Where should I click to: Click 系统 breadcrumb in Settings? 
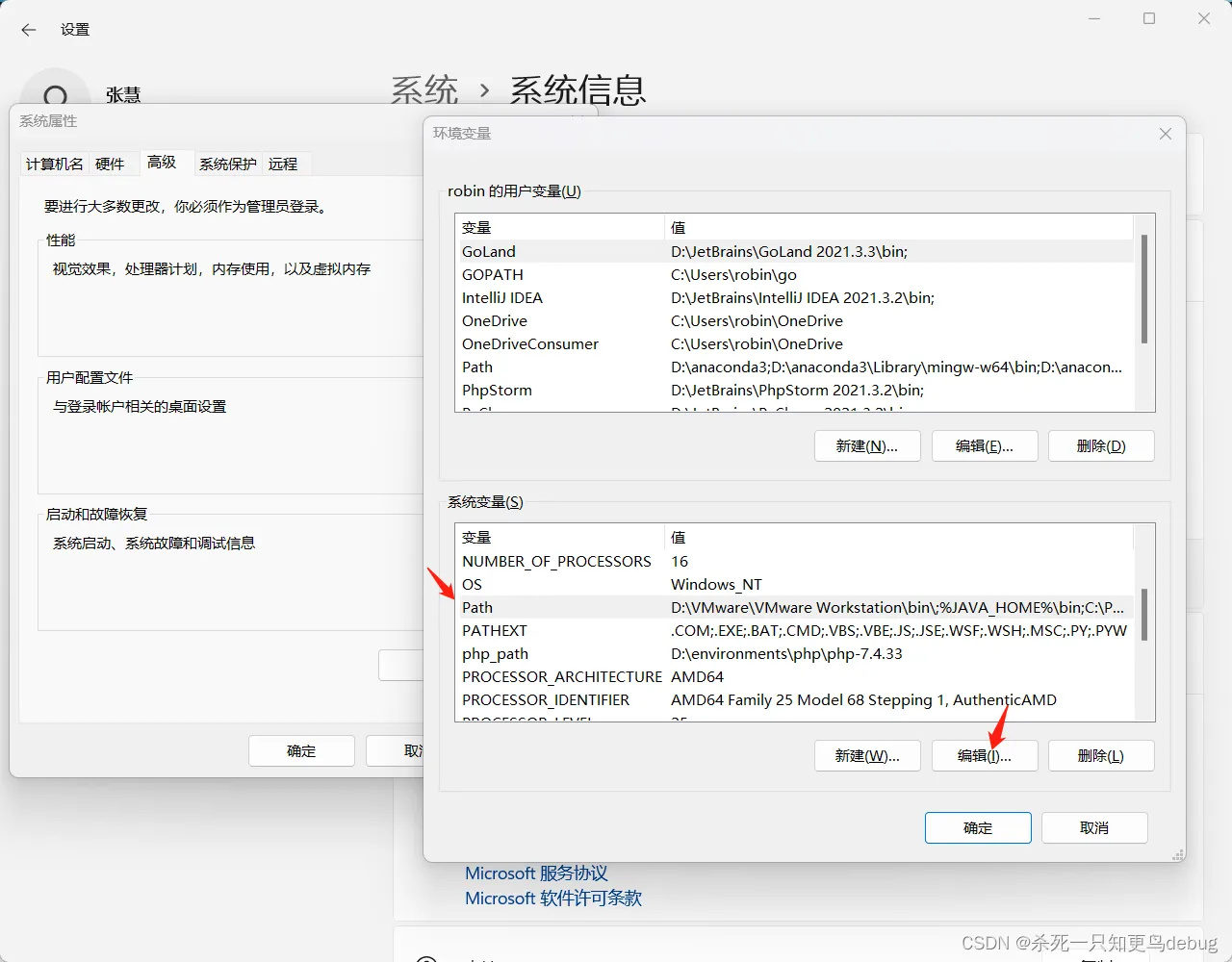click(424, 90)
